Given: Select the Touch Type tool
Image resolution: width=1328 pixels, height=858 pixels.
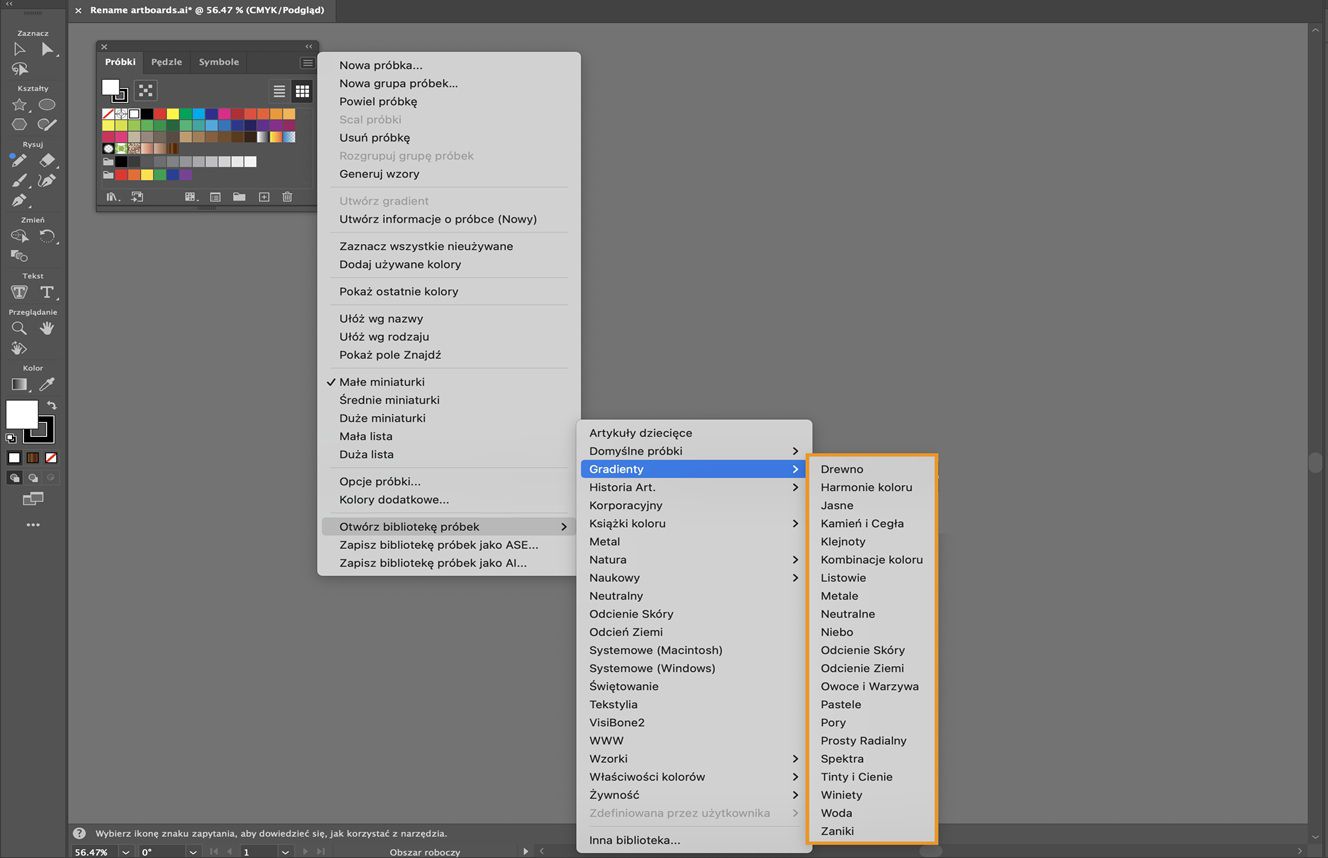Looking at the screenshot, I should [x=19, y=292].
